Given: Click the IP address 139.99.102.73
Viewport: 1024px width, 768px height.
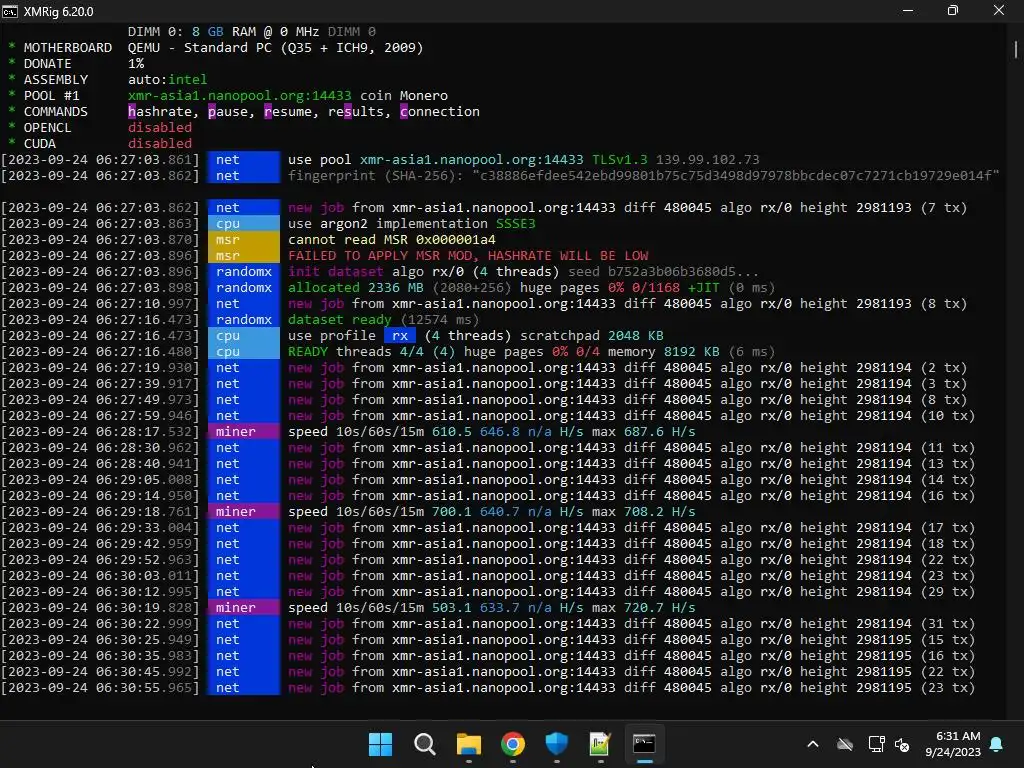Looking at the screenshot, I should (707, 159).
